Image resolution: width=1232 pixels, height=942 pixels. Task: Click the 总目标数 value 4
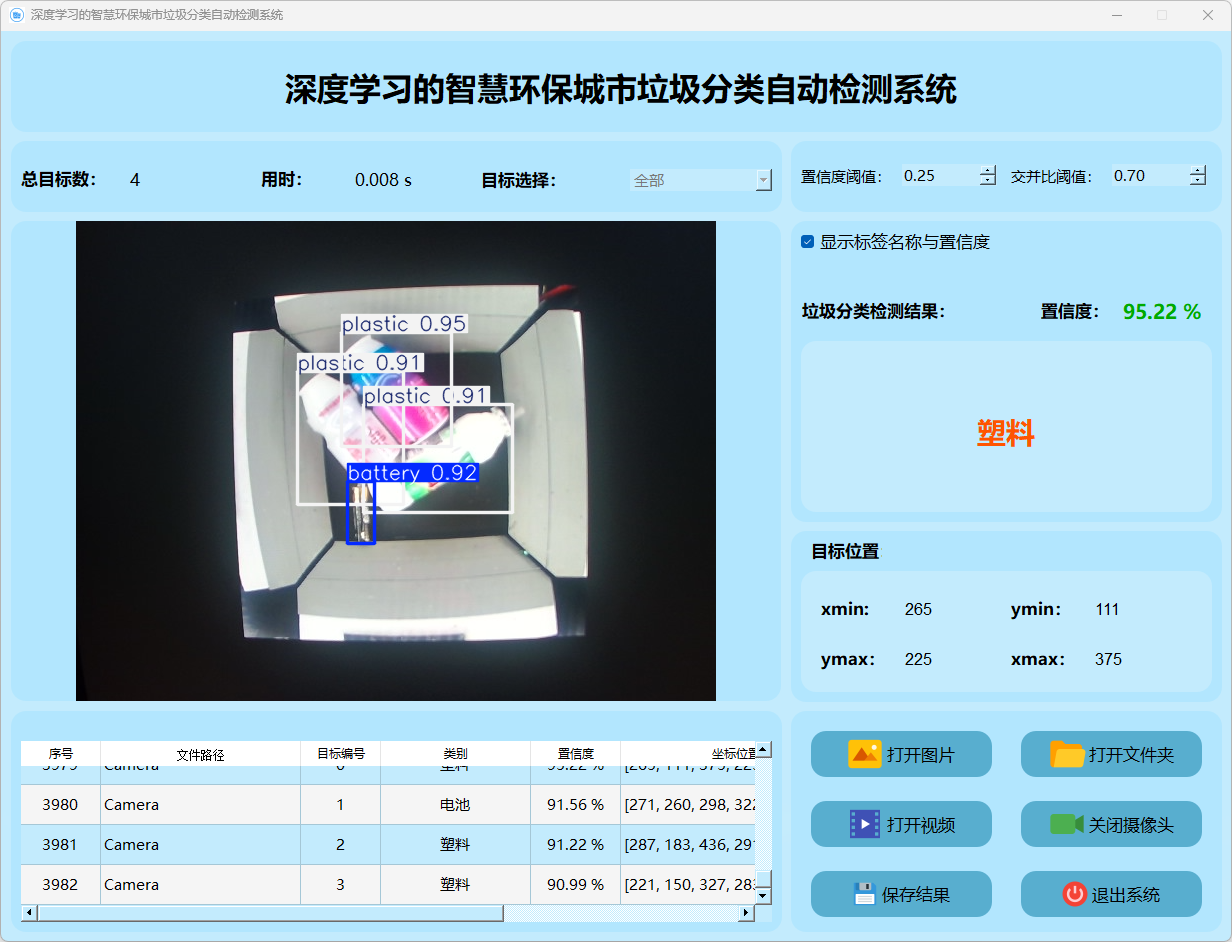pos(135,180)
